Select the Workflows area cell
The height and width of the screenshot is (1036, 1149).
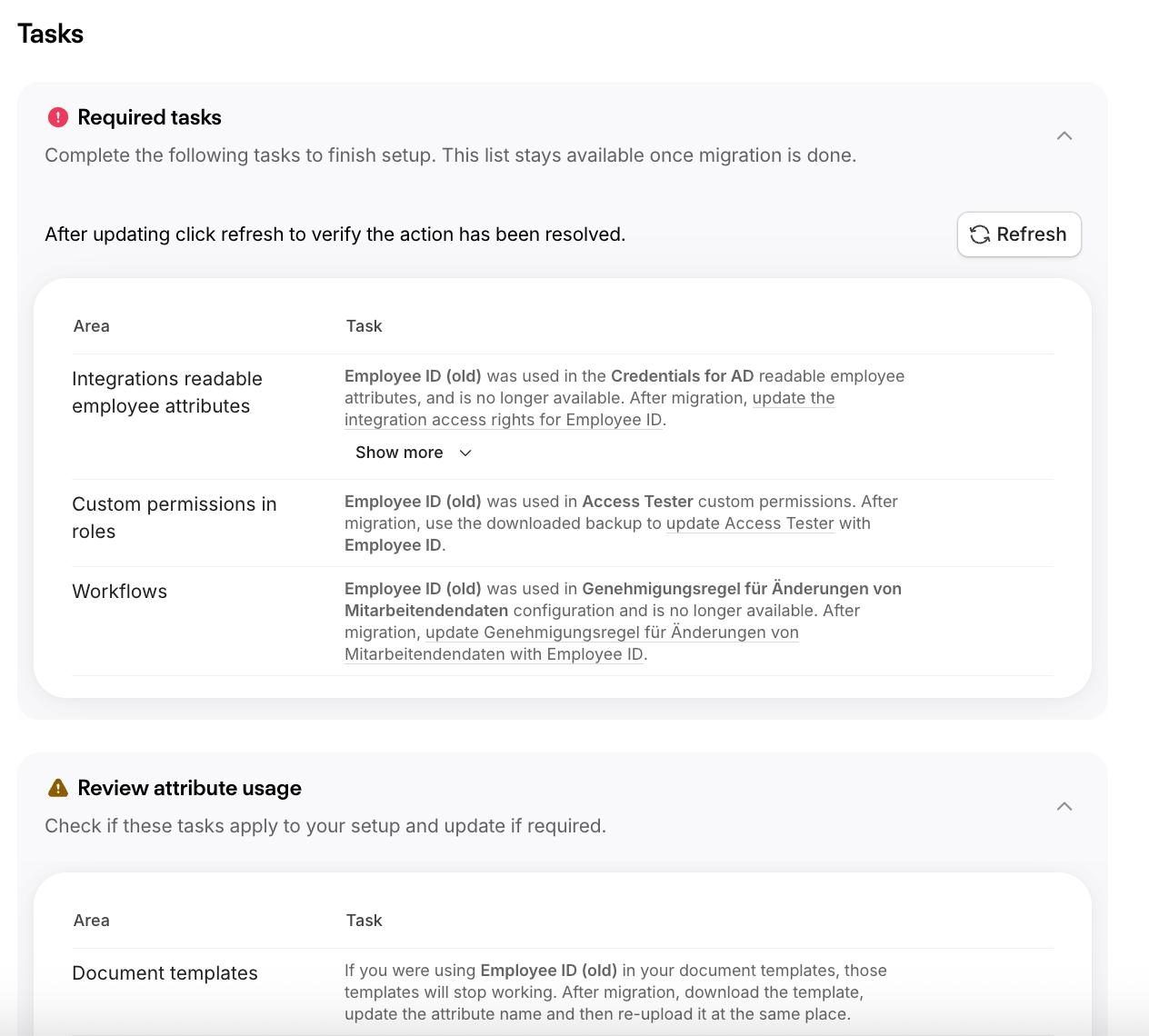pos(120,592)
